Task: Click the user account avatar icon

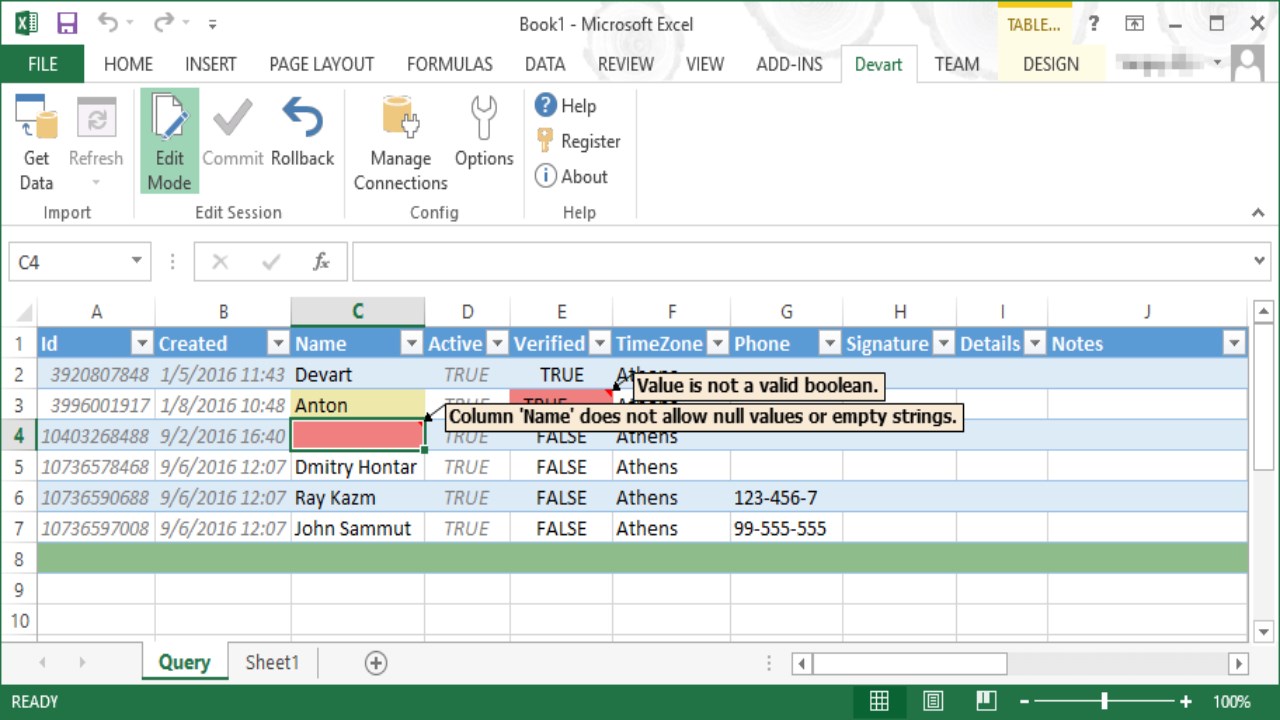Action: coord(1247,63)
